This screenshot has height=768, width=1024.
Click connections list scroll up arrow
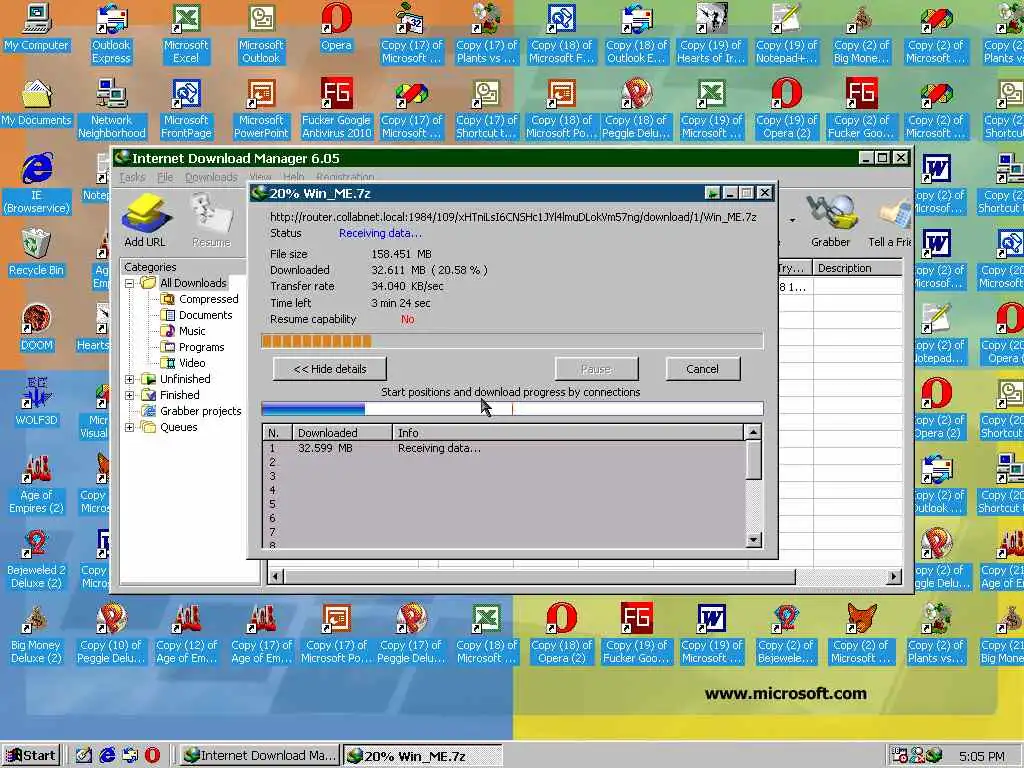click(753, 432)
